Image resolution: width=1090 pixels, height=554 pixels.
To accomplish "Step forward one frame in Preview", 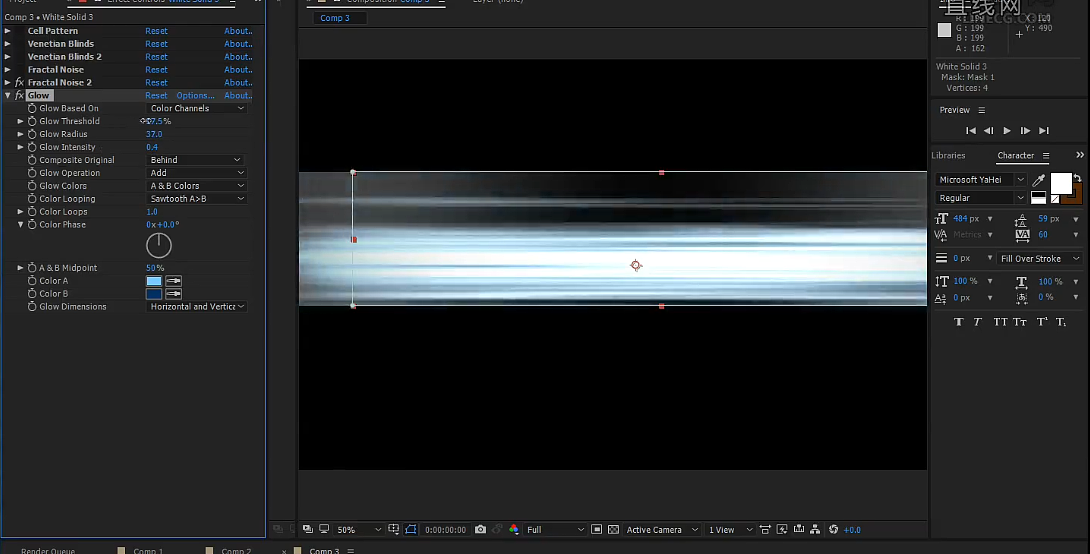I will 1025,131.
